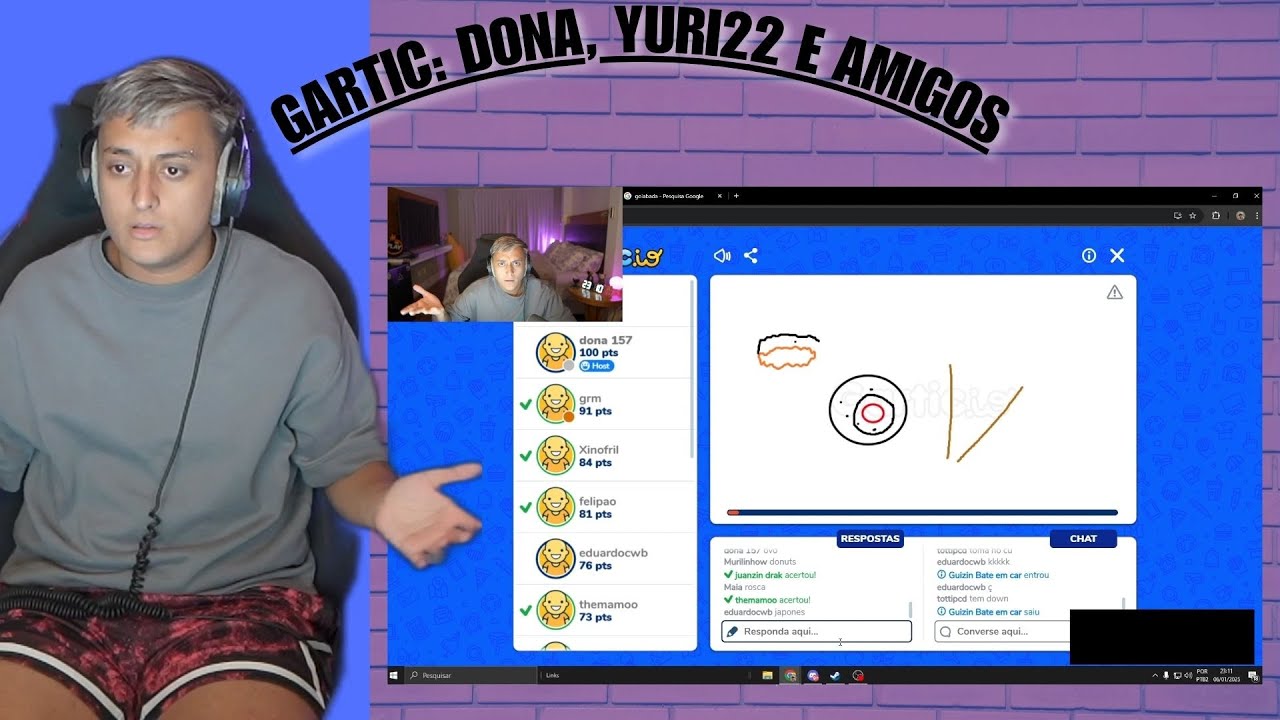Viewport: 1280px width, 720px height.
Task: Click '91 pts' score of grm
Action: coord(595,411)
